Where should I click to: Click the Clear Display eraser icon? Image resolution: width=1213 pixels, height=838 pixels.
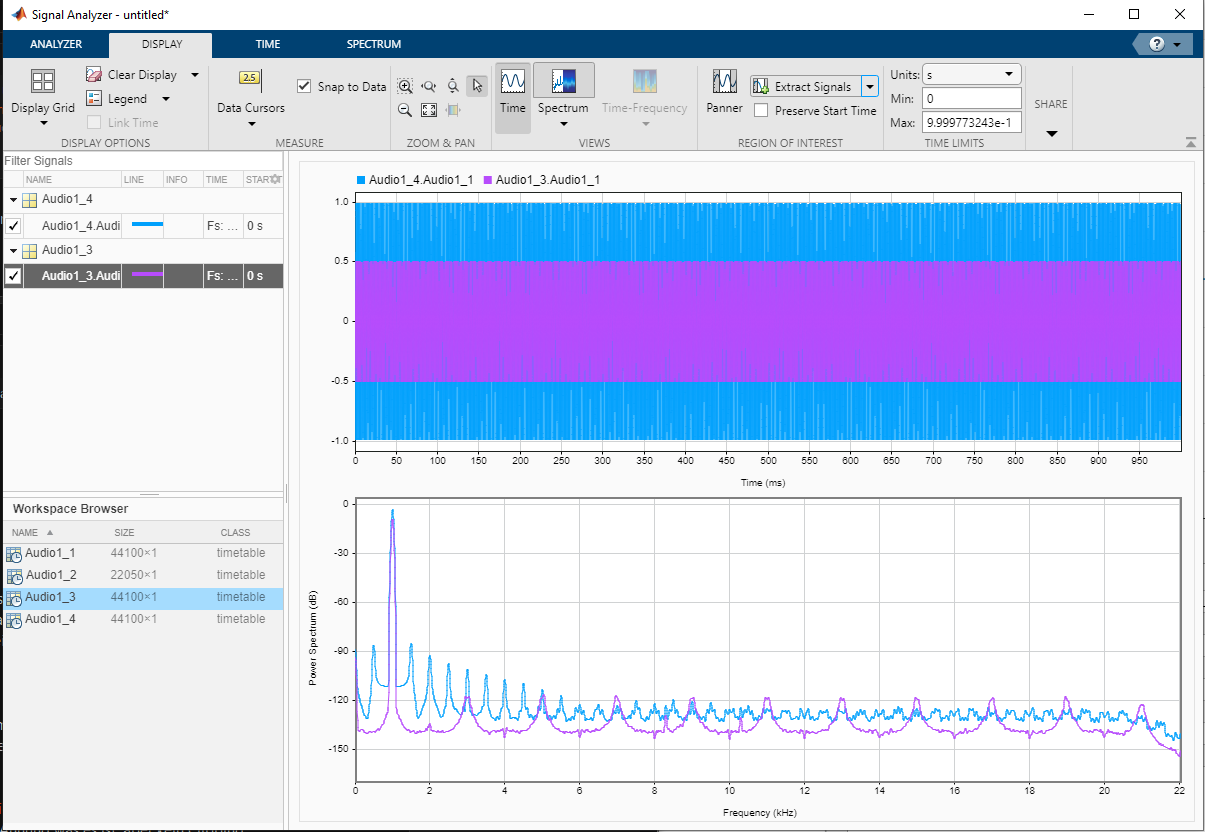[x=94, y=74]
